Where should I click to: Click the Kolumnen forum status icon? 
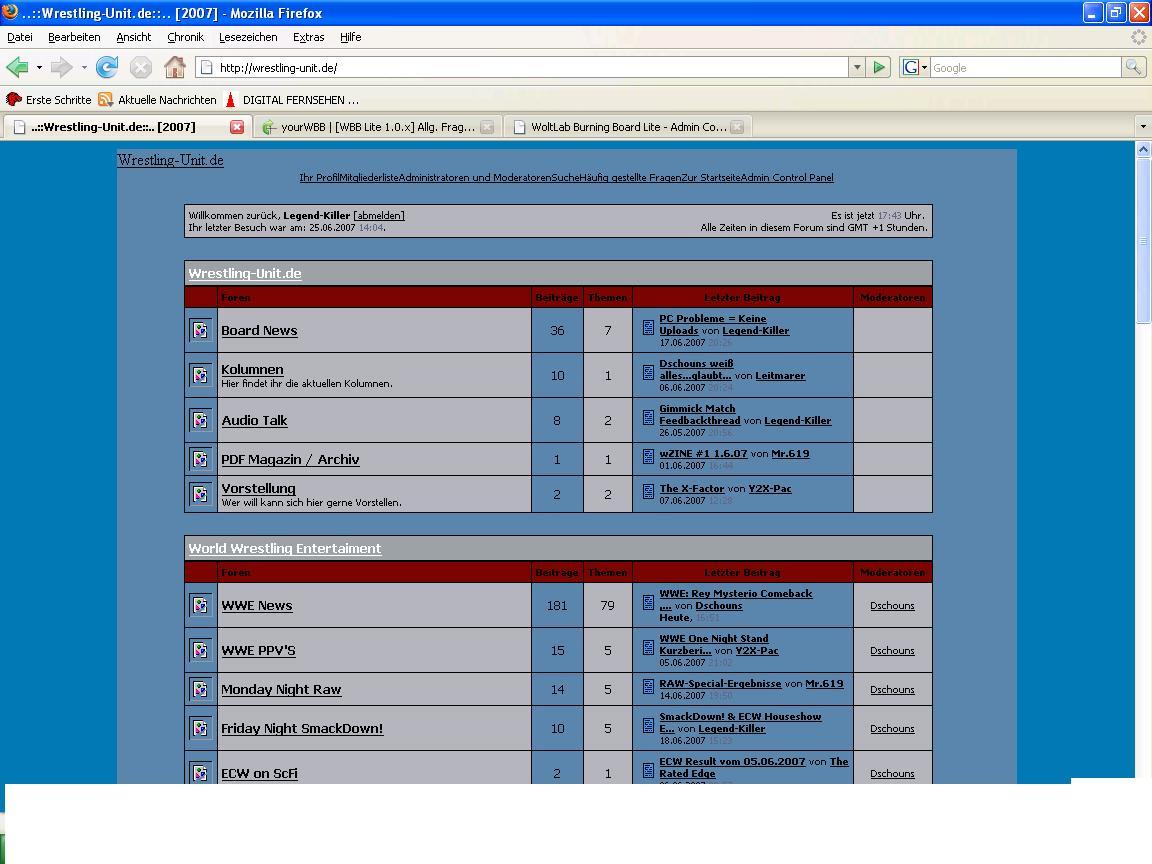[x=201, y=375]
